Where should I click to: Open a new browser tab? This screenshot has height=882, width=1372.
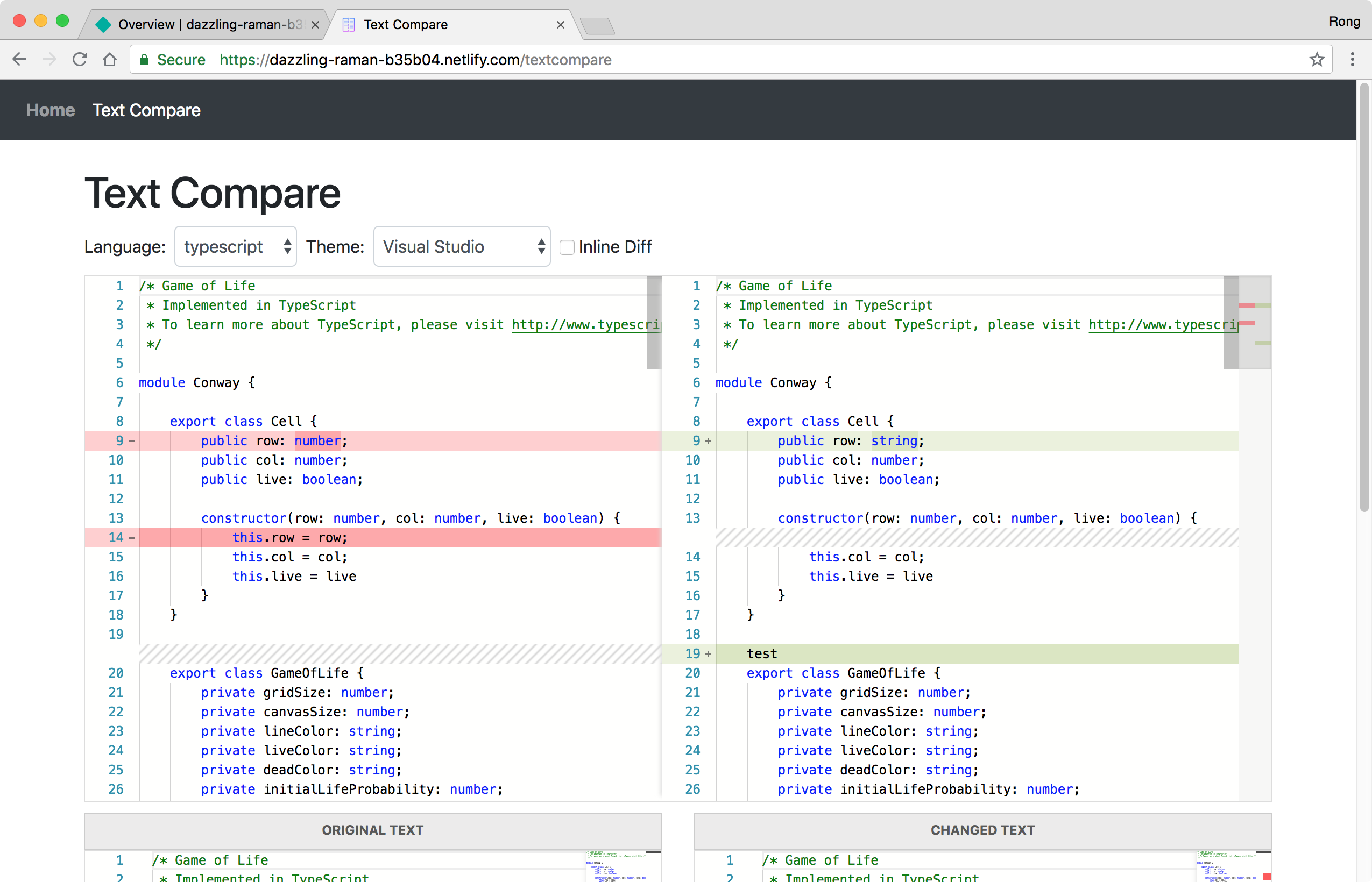point(597,26)
